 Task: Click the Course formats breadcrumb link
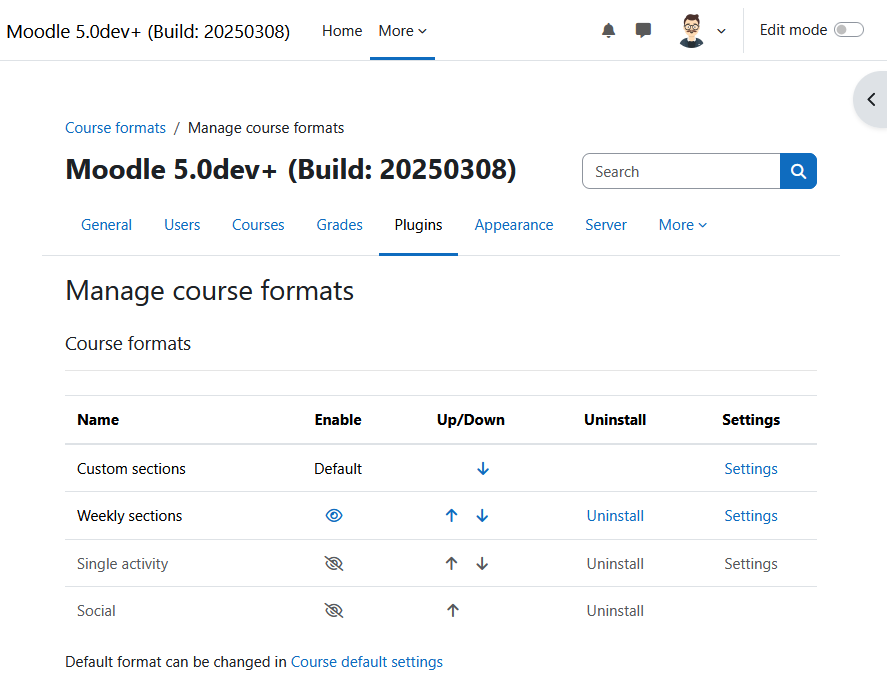[x=115, y=128]
